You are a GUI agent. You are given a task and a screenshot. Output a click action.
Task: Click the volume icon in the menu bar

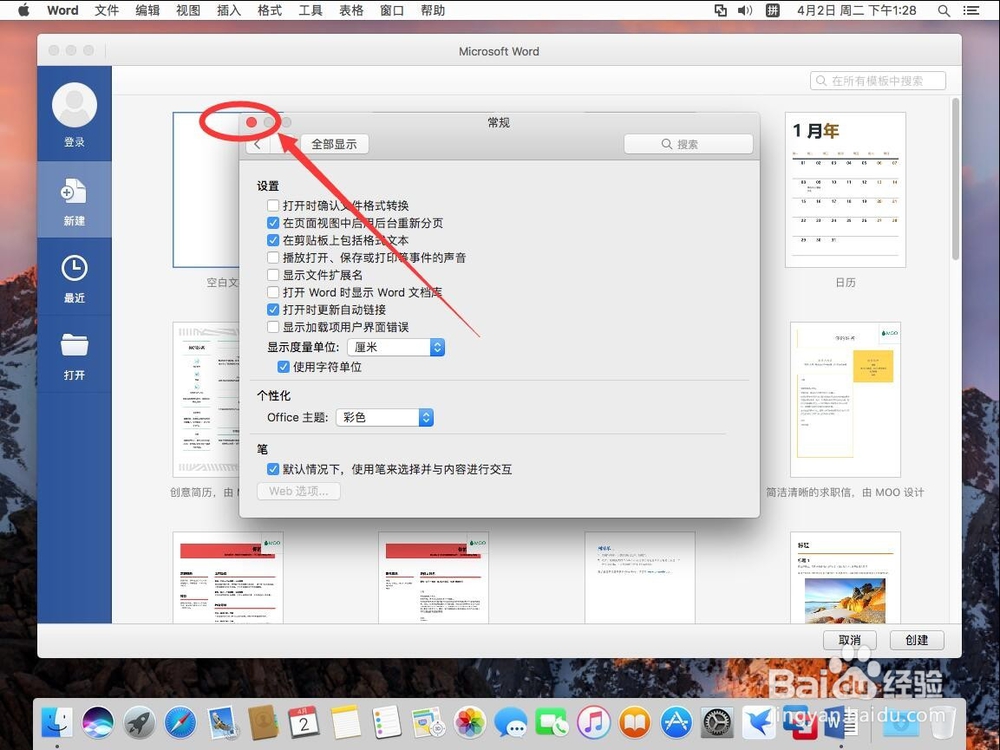coord(744,10)
